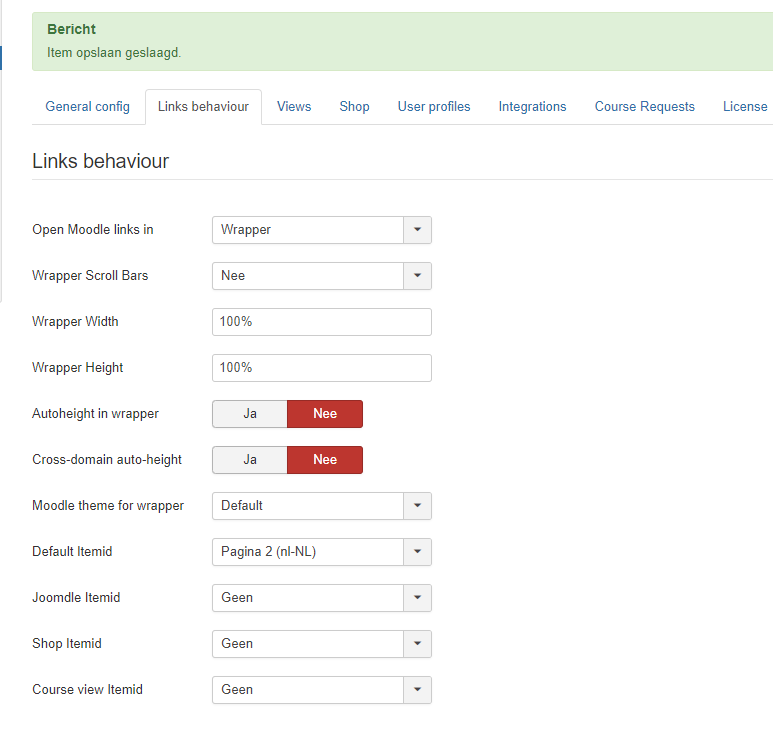
Task: Switch to the Views tab
Action: pyautogui.click(x=294, y=107)
